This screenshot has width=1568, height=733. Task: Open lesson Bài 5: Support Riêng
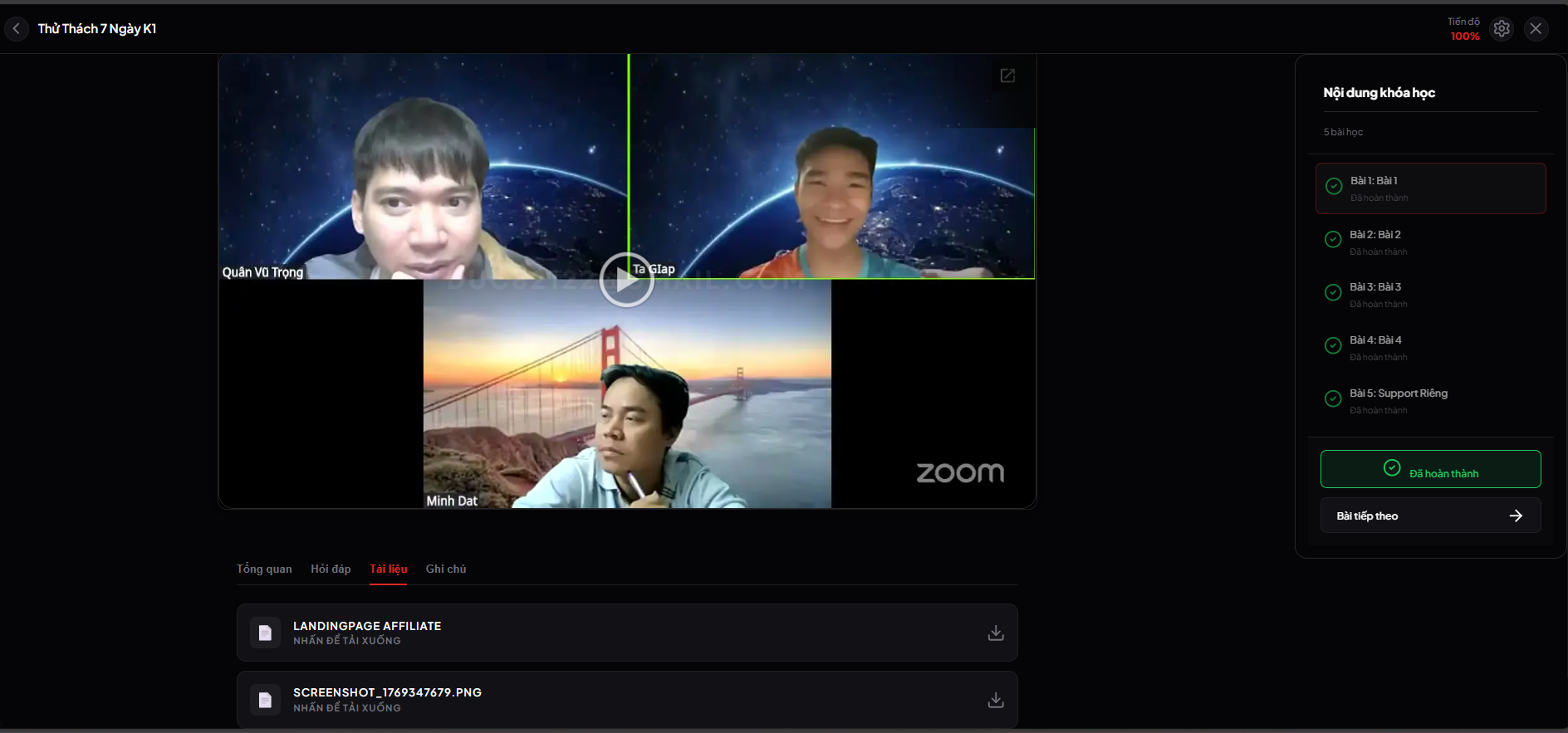1398,393
